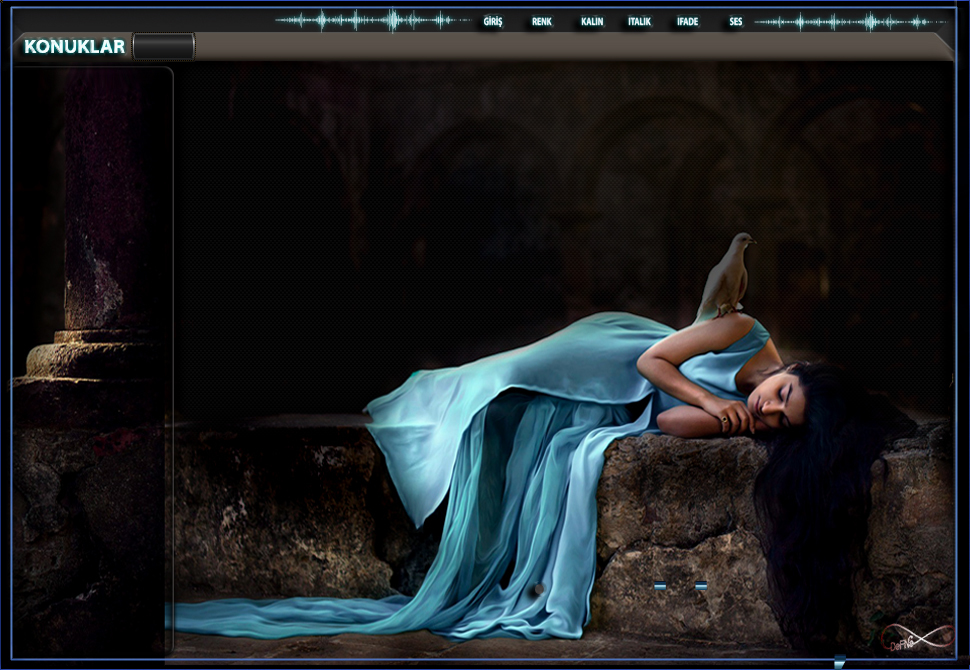Toggle İTALİK italic text formatting
The image size is (970, 670).
point(639,21)
